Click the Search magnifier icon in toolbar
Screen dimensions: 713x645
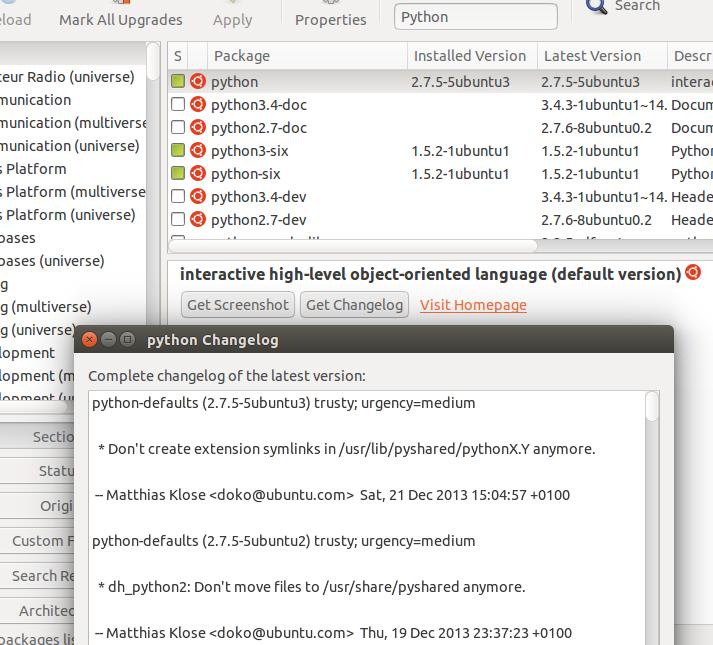click(x=596, y=6)
